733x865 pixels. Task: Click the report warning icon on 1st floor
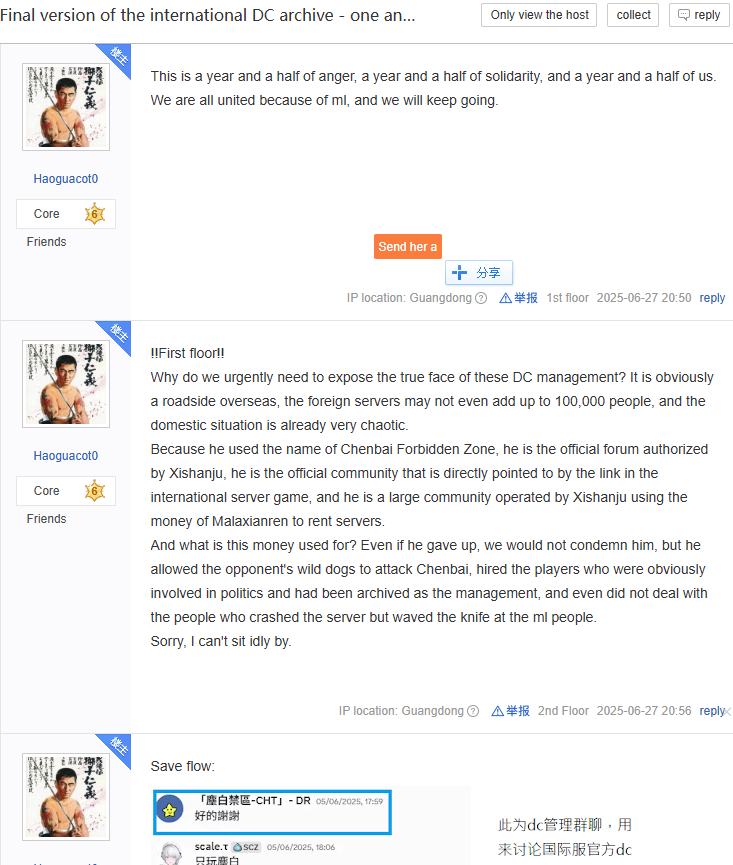505,298
